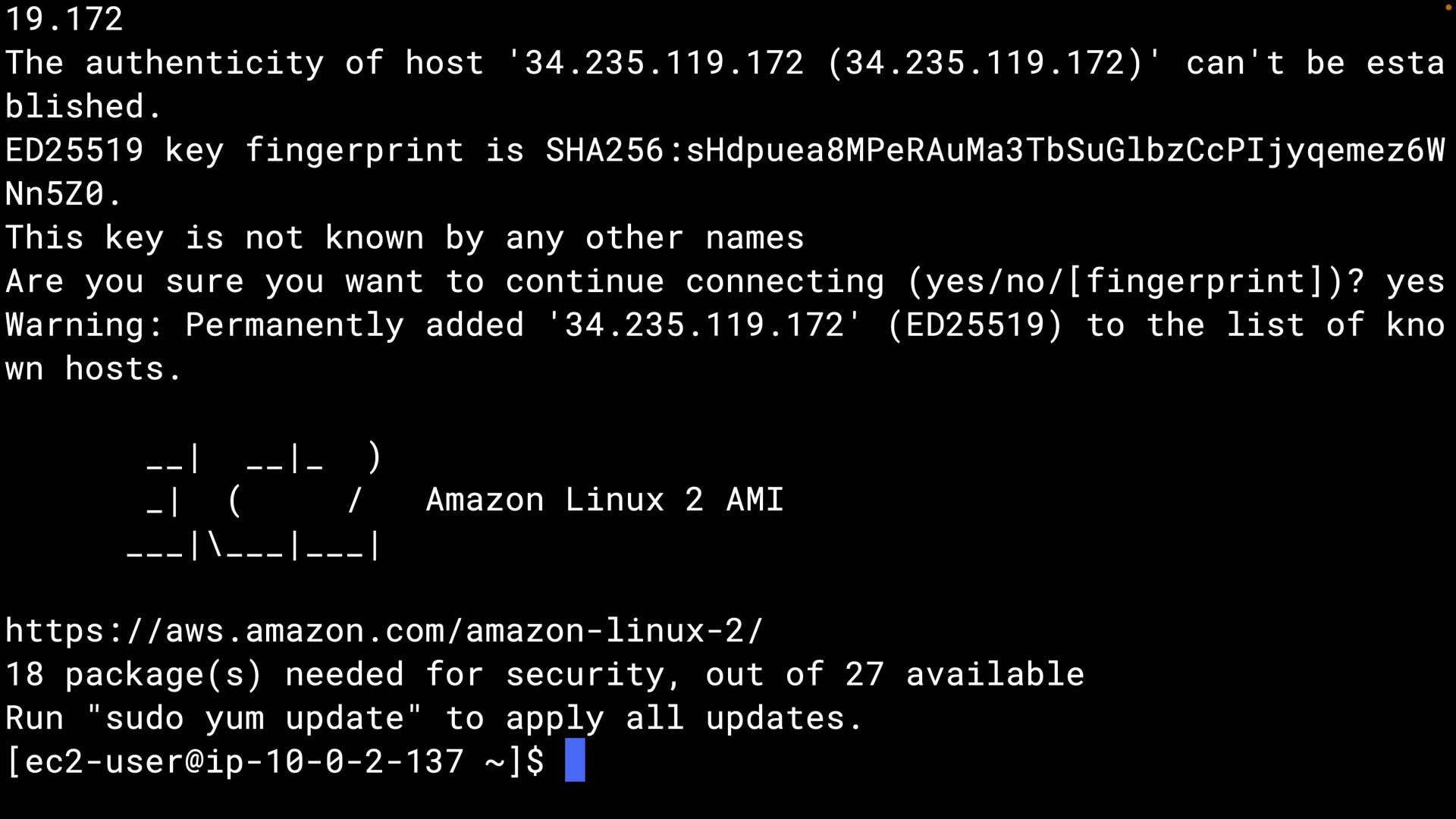Click the ASCII art EC2 logo
The height and width of the screenshot is (819, 1456).
click(x=254, y=500)
